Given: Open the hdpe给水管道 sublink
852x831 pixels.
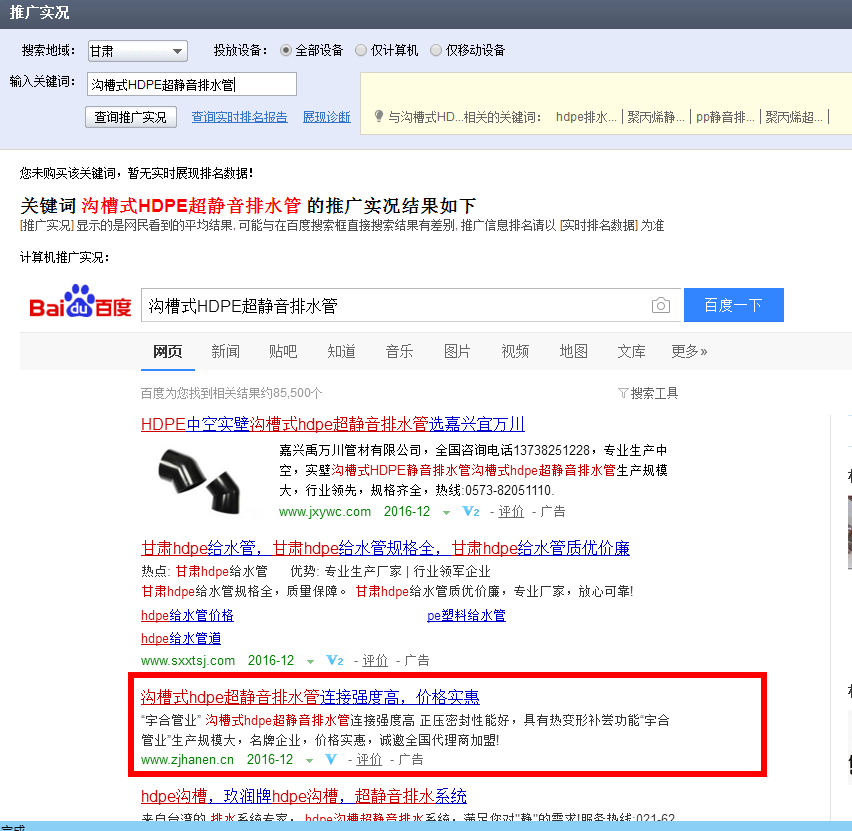Looking at the screenshot, I should pyautogui.click(x=181, y=638).
